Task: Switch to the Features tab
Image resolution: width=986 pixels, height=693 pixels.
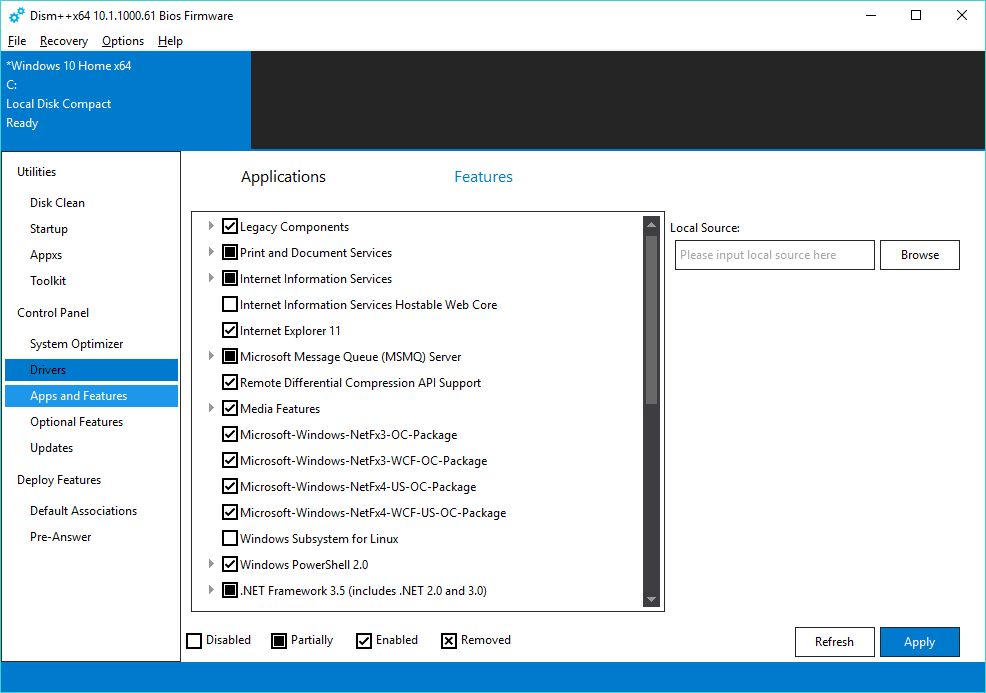Action: [x=483, y=177]
